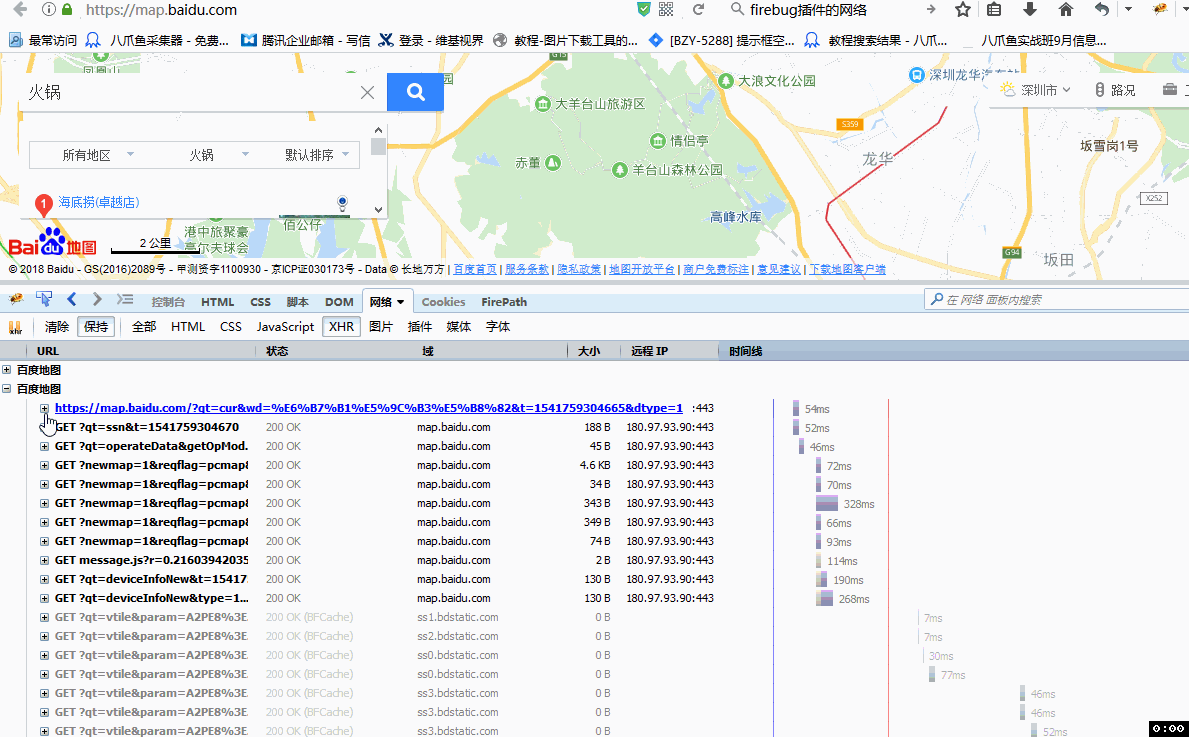Viewport: 1189px width, 737px height.
Task: Select the 全部 filter
Action: pos(144,327)
